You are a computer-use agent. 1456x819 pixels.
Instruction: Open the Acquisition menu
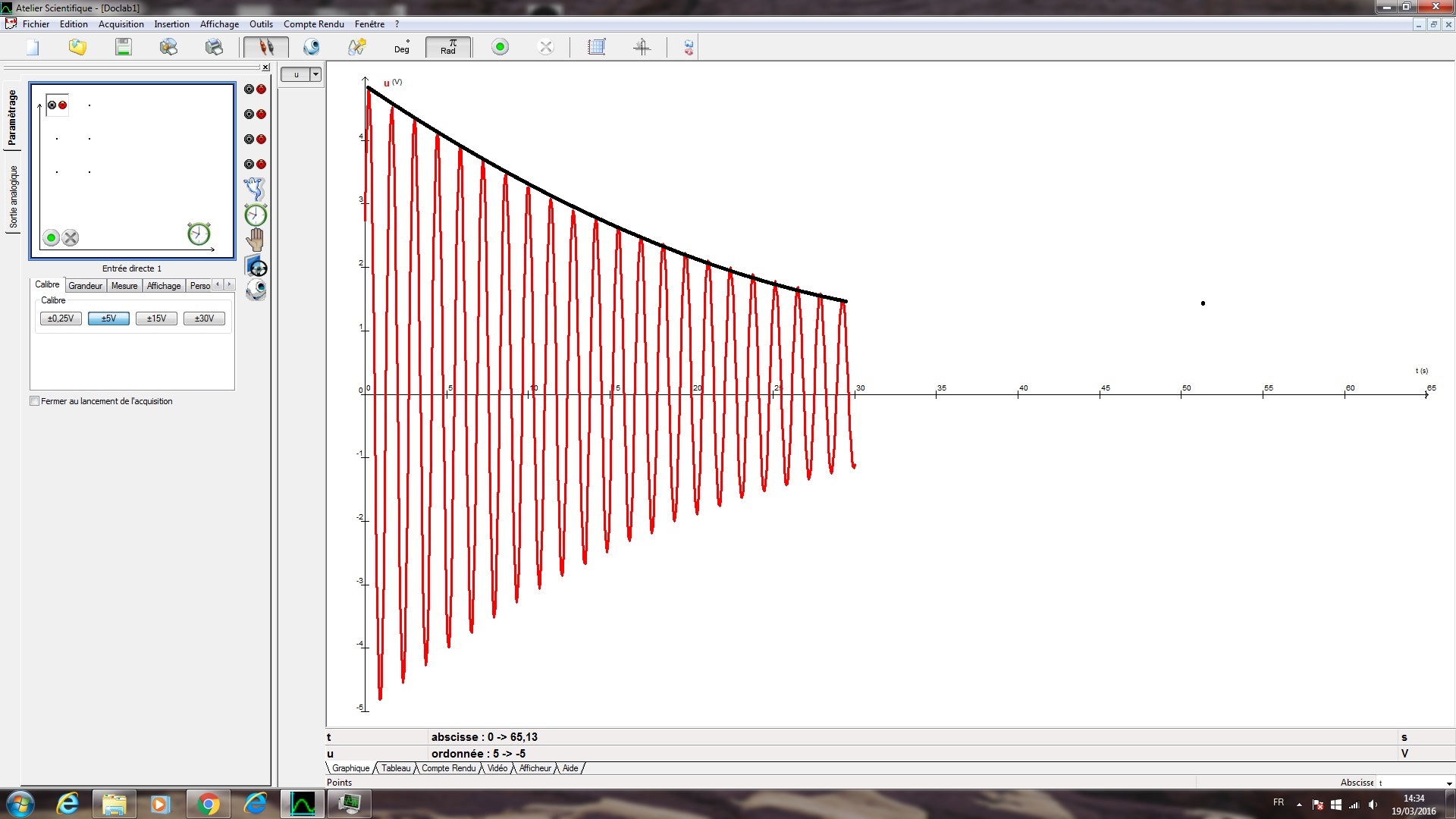pos(121,24)
